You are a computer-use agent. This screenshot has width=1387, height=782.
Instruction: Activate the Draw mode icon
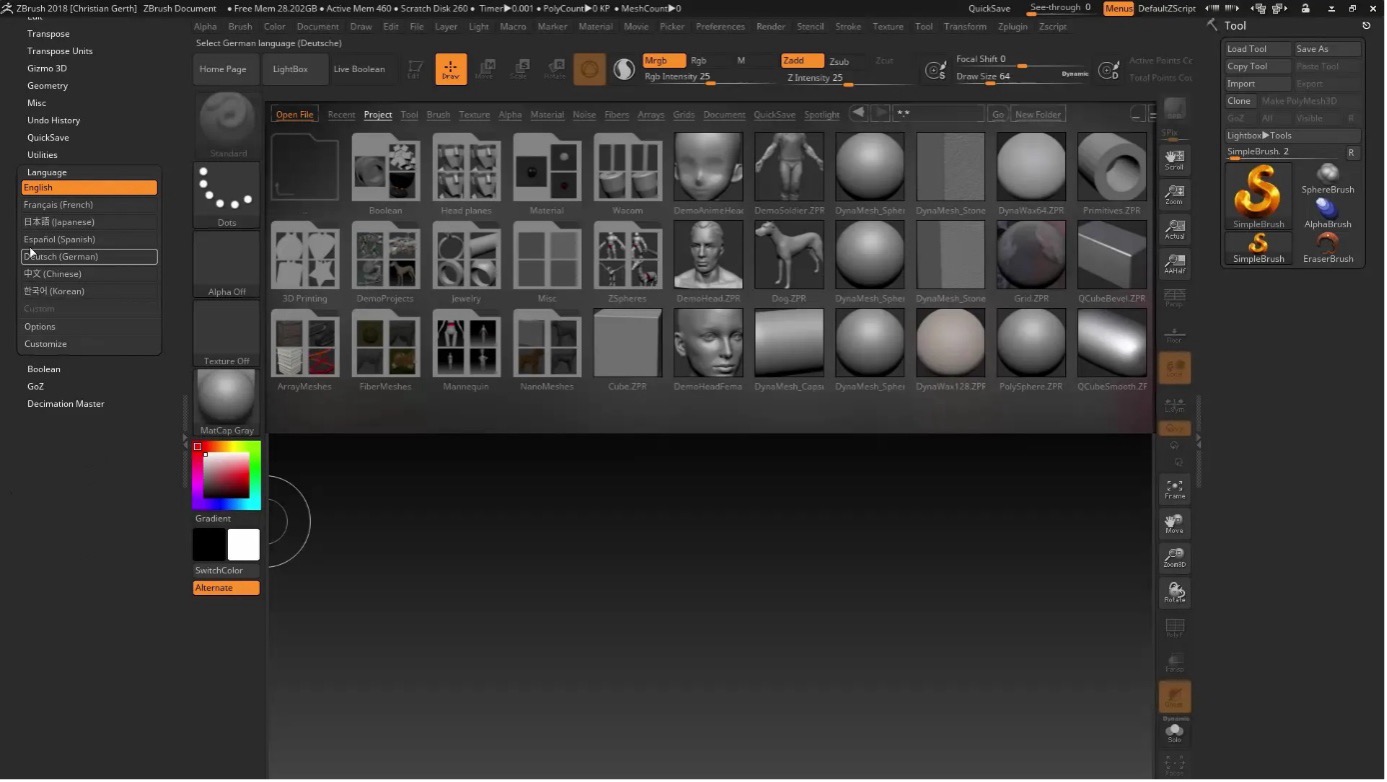tap(451, 69)
